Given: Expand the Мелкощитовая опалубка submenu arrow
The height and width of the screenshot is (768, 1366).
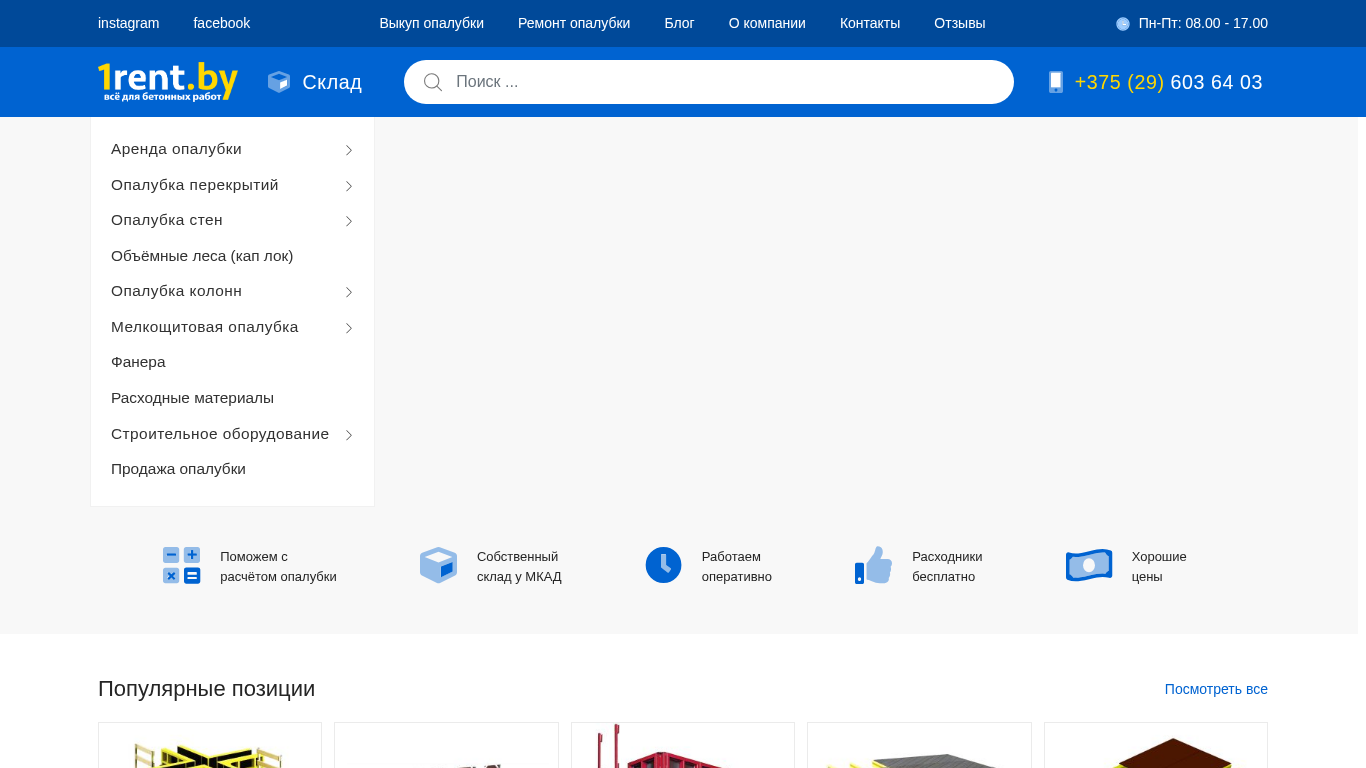Looking at the screenshot, I should 349,328.
